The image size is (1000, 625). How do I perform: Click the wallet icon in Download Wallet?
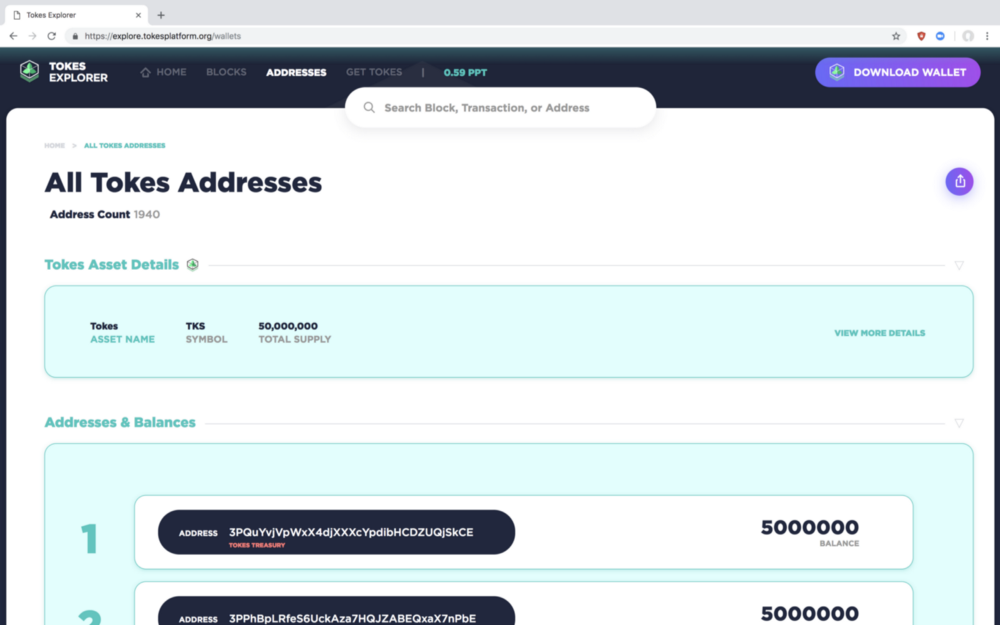tap(837, 72)
